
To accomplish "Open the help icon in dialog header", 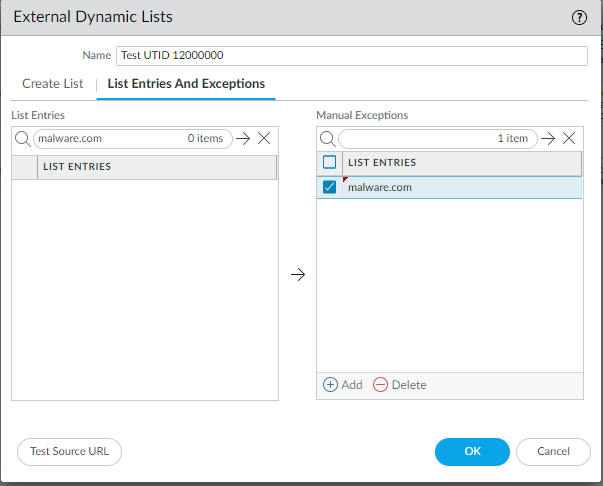I will point(579,17).
